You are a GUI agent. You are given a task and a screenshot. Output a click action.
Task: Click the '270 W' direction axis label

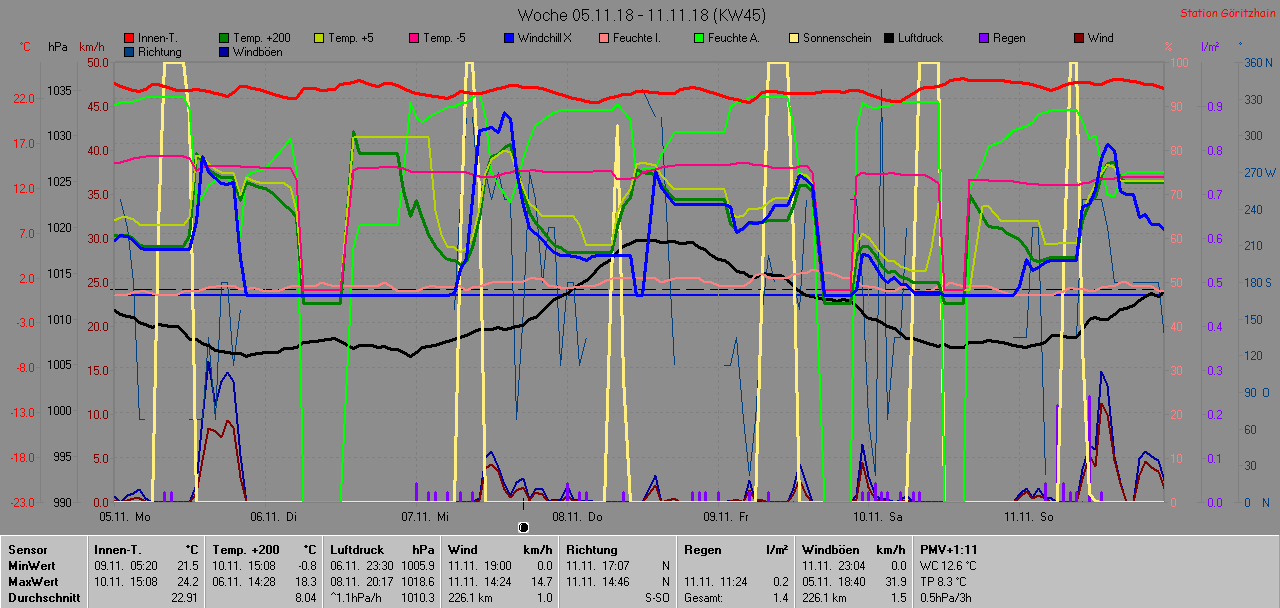pyautogui.click(x=1258, y=172)
